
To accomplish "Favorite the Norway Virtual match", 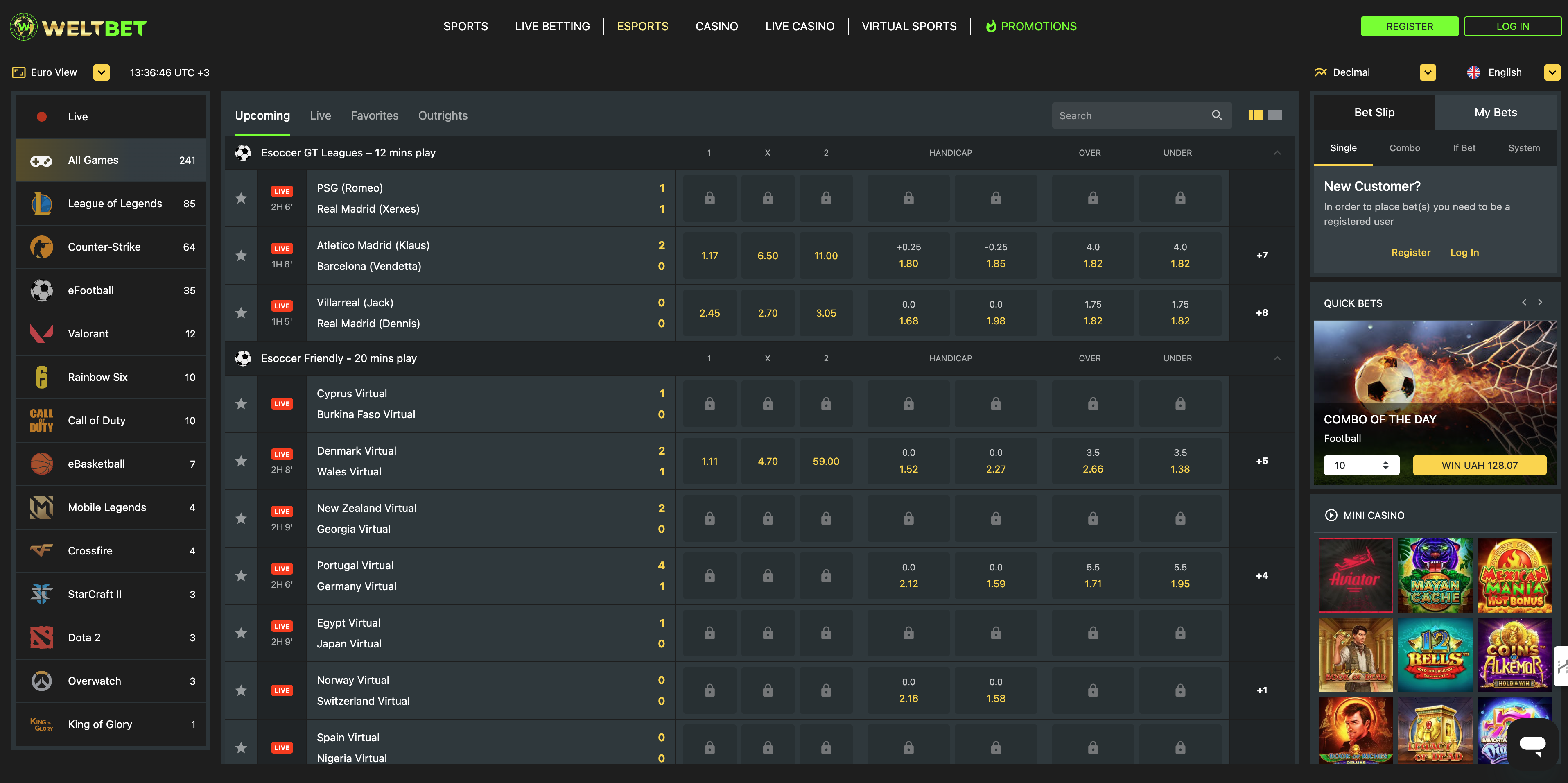I will (241, 690).
